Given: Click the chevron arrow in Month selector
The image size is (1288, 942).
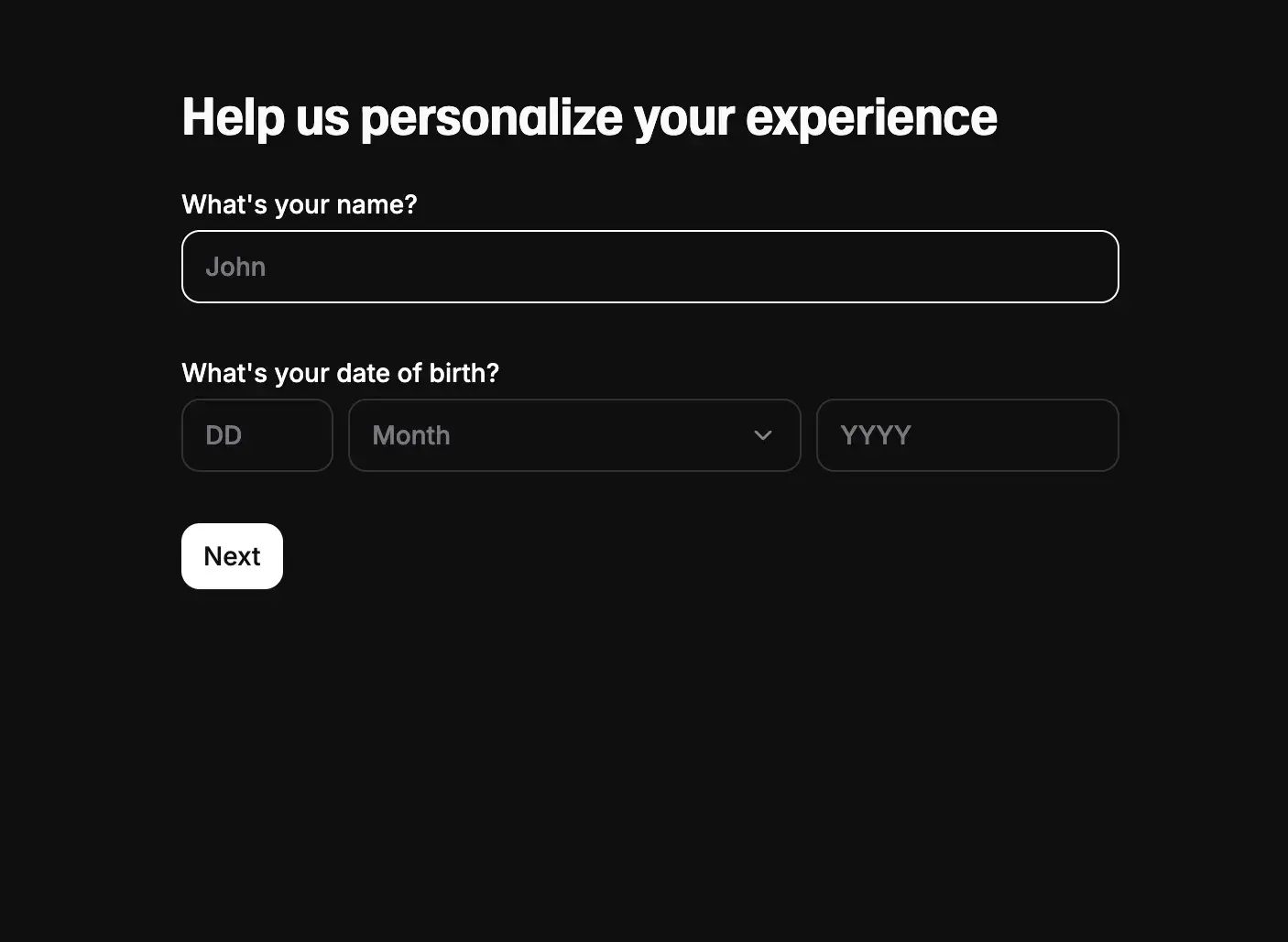Looking at the screenshot, I should (x=762, y=435).
